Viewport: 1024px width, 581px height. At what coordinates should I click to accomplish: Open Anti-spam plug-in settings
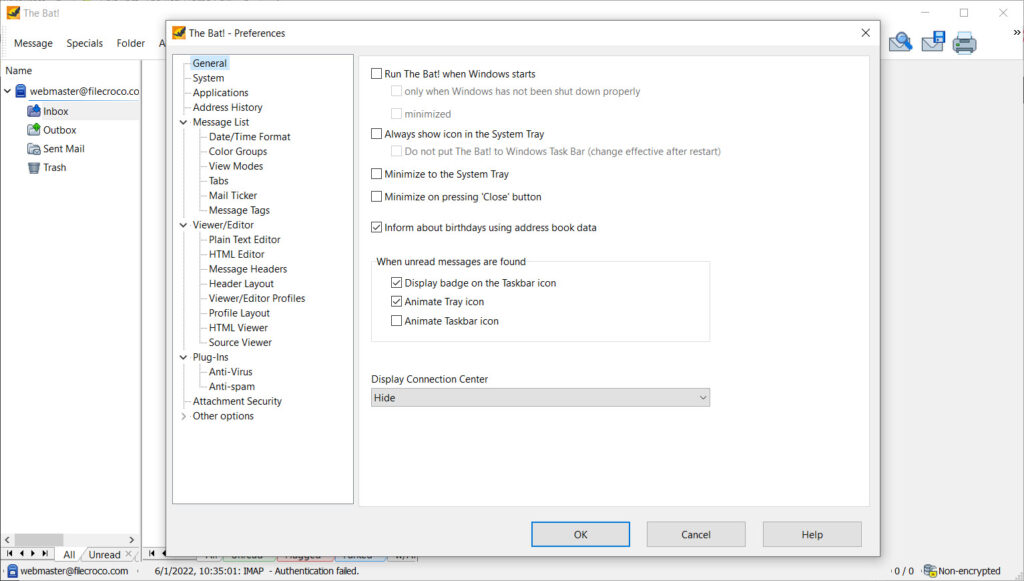coord(232,386)
